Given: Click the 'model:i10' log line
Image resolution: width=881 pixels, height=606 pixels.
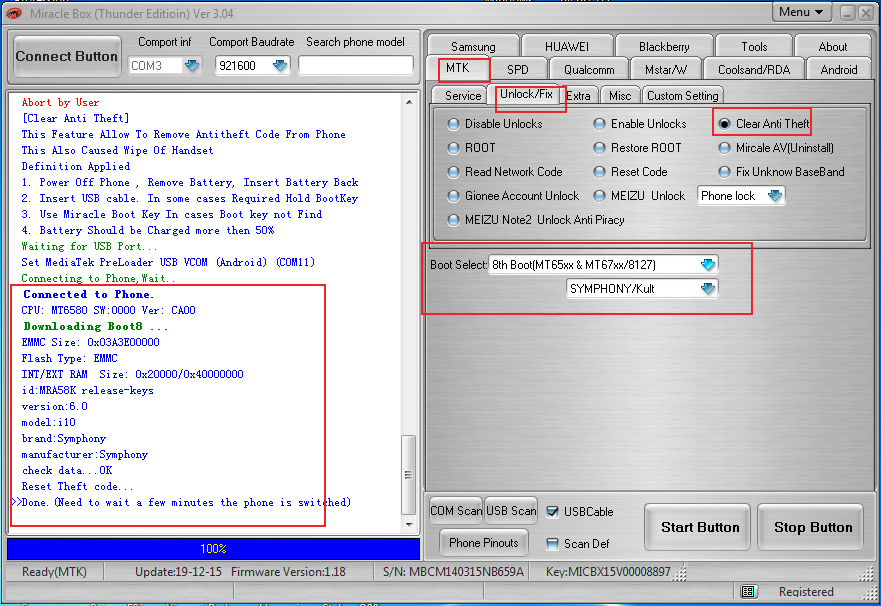Looking at the screenshot, I should tap(48, 422).
